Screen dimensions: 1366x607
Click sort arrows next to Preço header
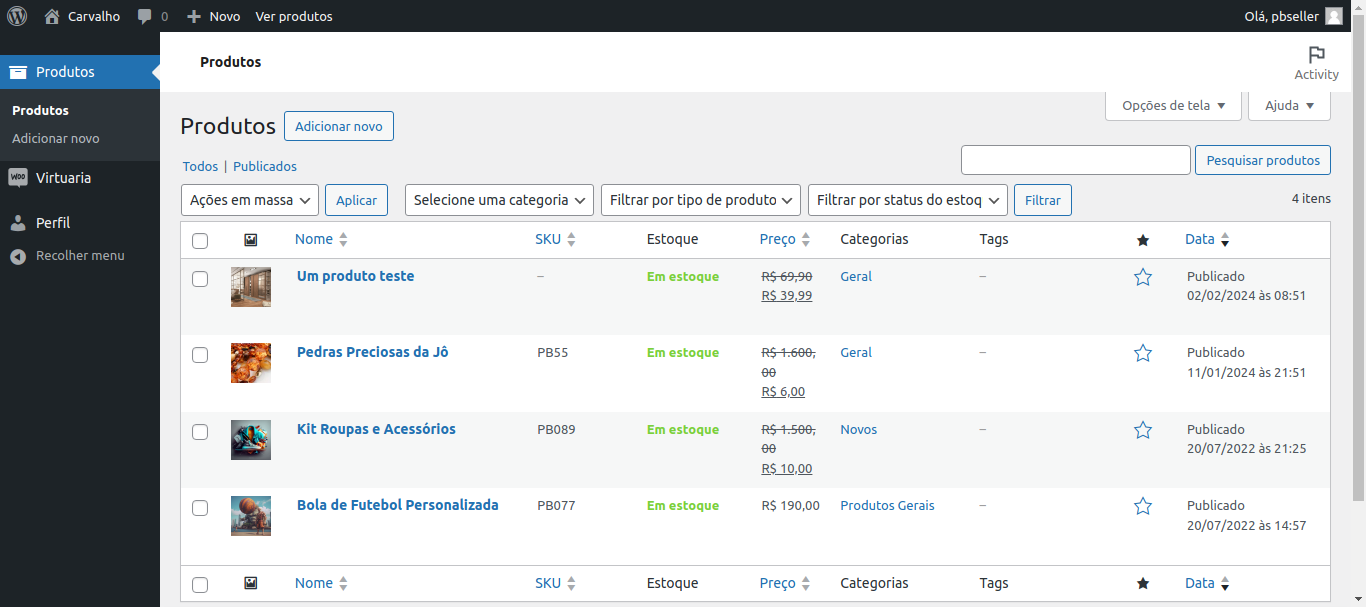pyautogui.click(x=806, y=240)
